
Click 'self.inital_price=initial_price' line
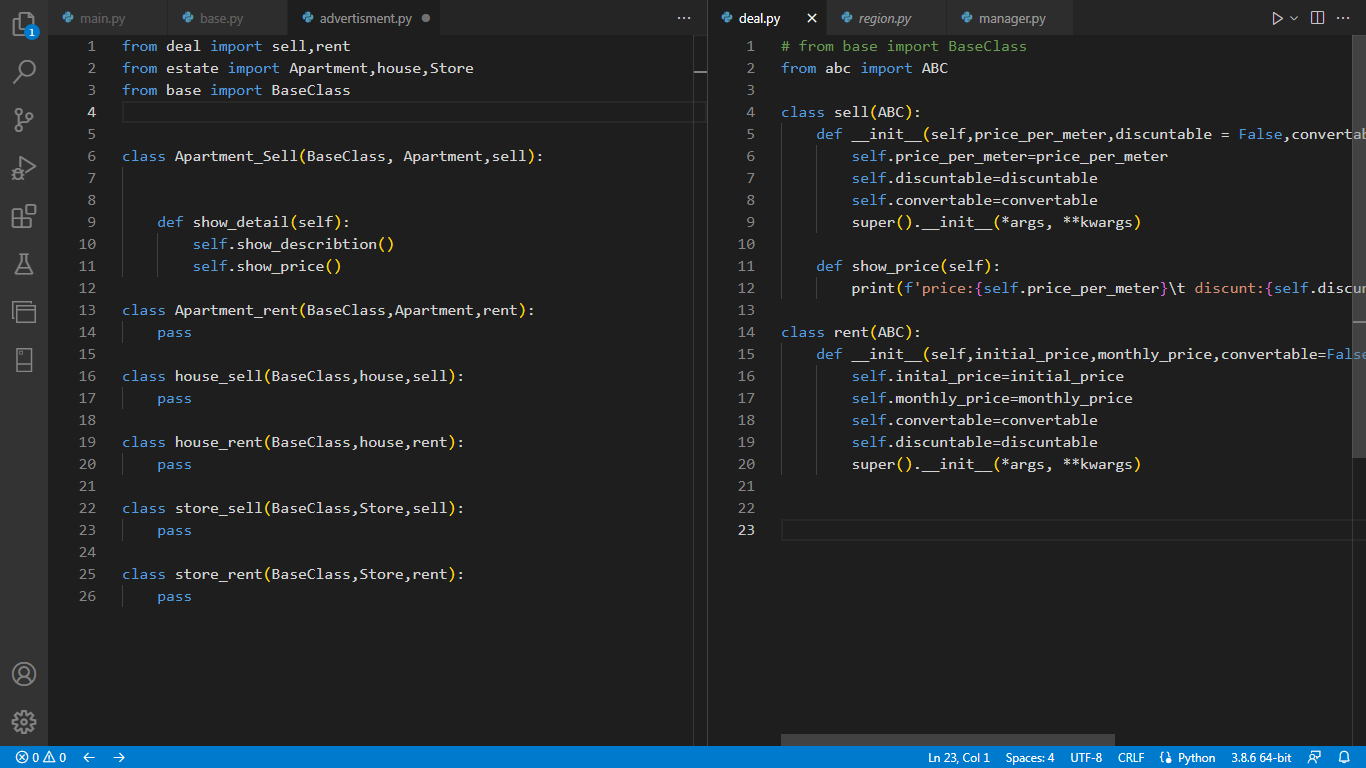tap(988, 376)
